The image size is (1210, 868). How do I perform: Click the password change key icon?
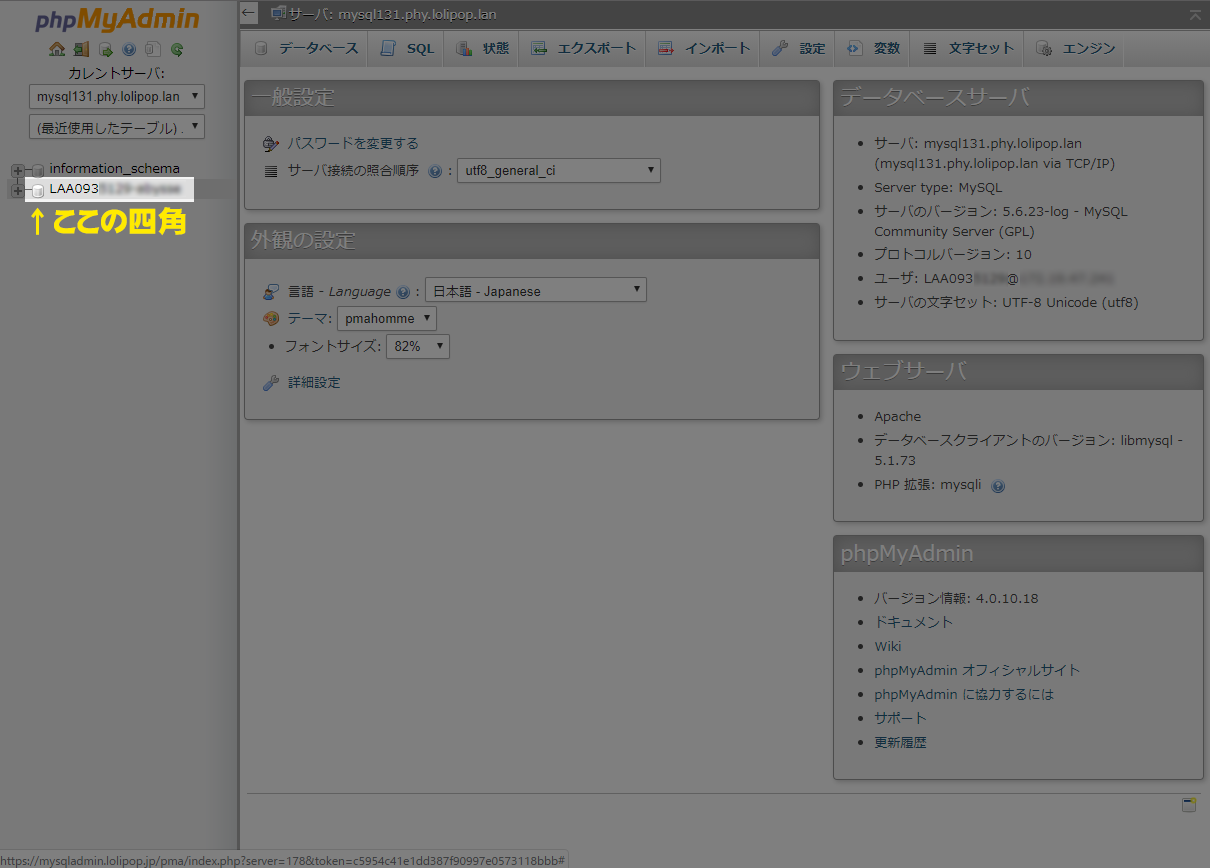point(270,144)
